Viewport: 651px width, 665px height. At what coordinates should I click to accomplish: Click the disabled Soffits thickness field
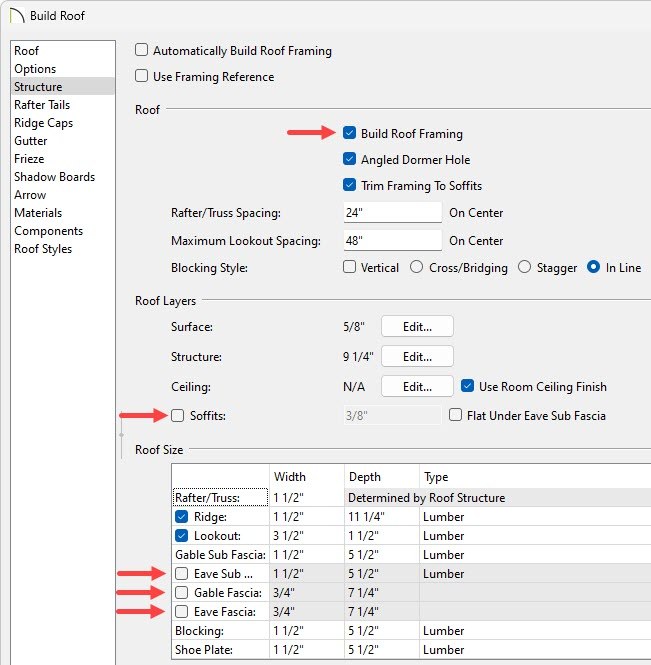(392, 416)
